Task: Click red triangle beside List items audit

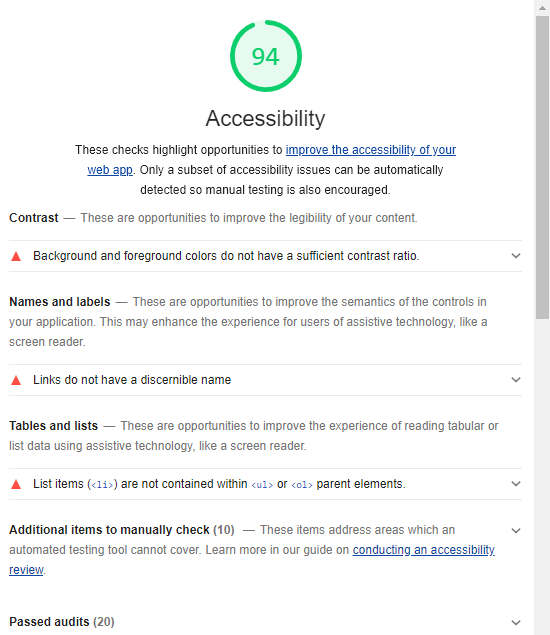Action: coord(16,484)
